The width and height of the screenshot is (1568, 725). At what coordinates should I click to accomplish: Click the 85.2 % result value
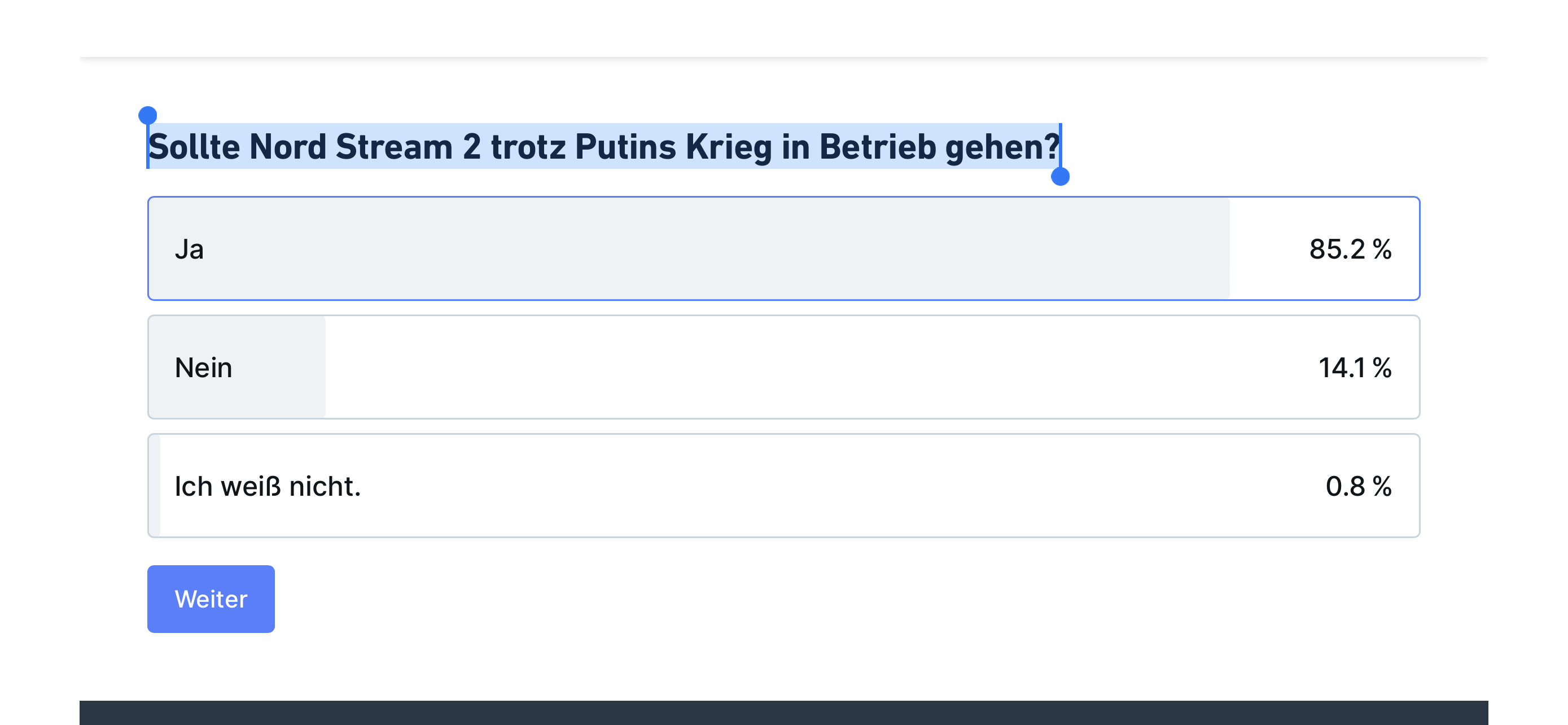tap(1350, 249)
